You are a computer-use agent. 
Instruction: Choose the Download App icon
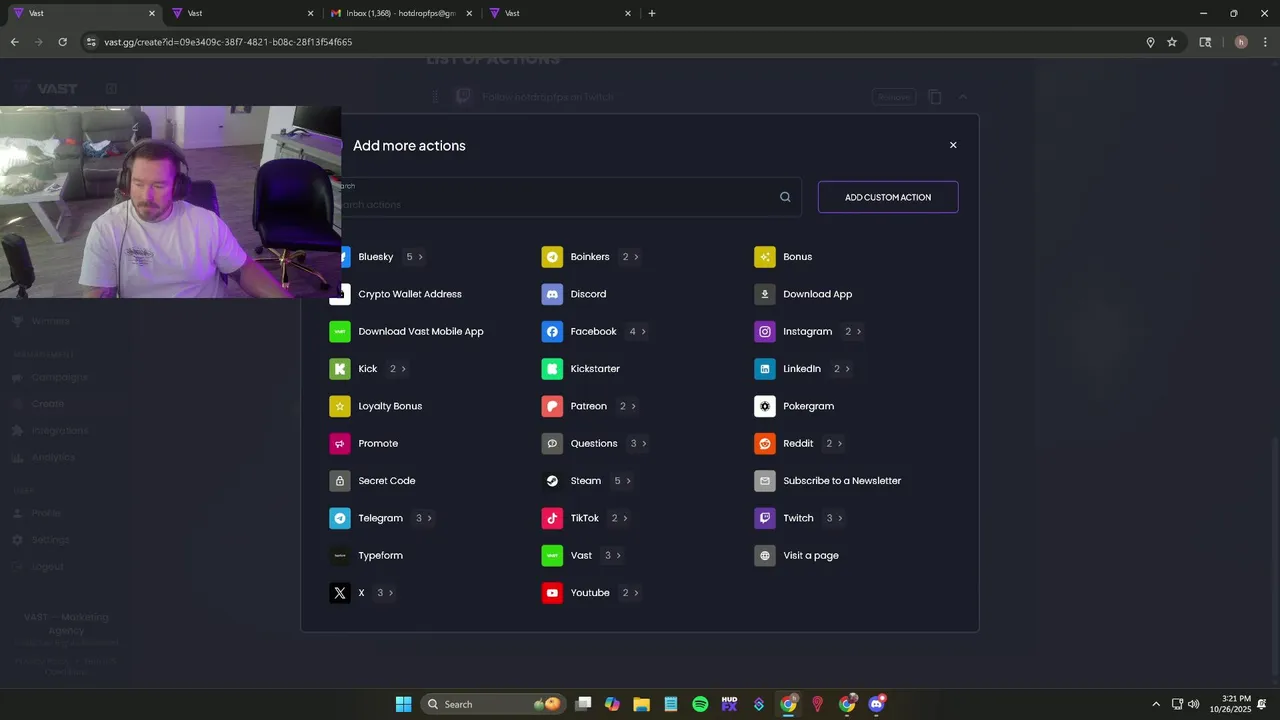(x=765, y=294)
